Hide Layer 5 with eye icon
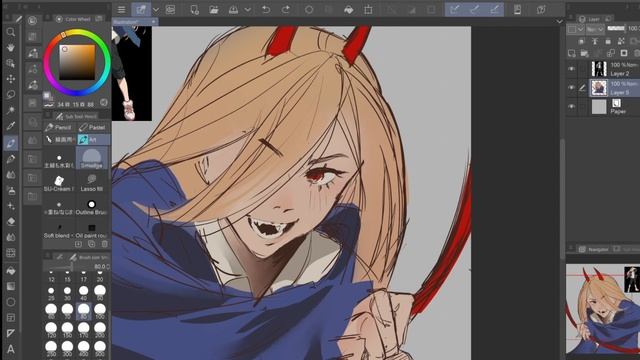Viewport: 640px width, 360px height. tap(571, 88)
